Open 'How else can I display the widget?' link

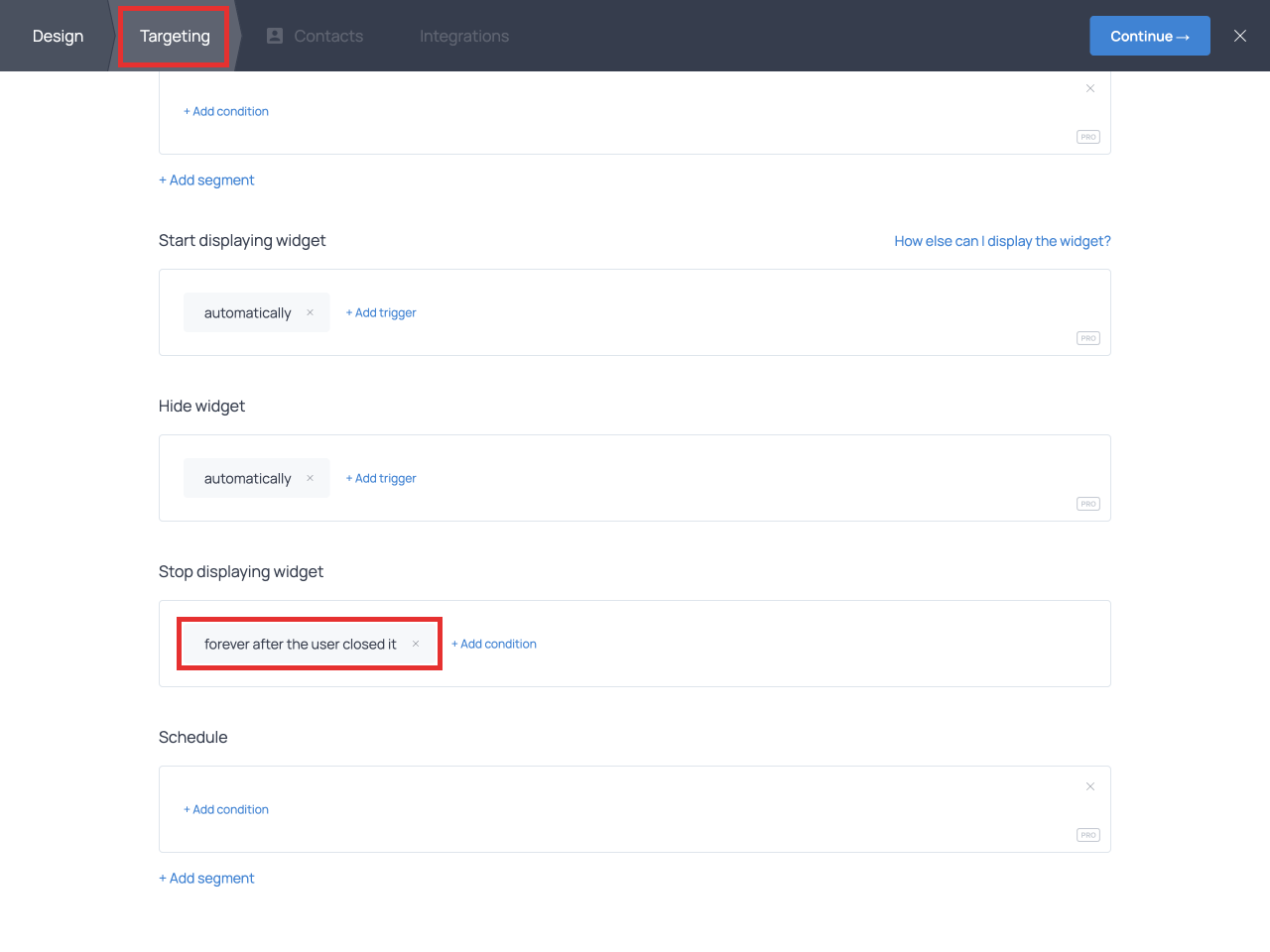(x=1002, y=241)
